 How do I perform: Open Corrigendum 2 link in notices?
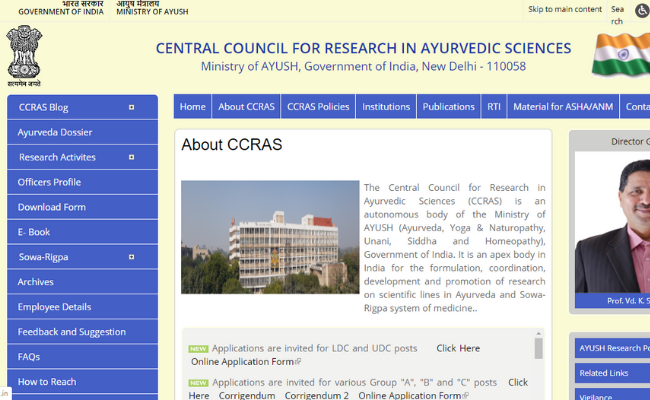[x=316, y=396]
